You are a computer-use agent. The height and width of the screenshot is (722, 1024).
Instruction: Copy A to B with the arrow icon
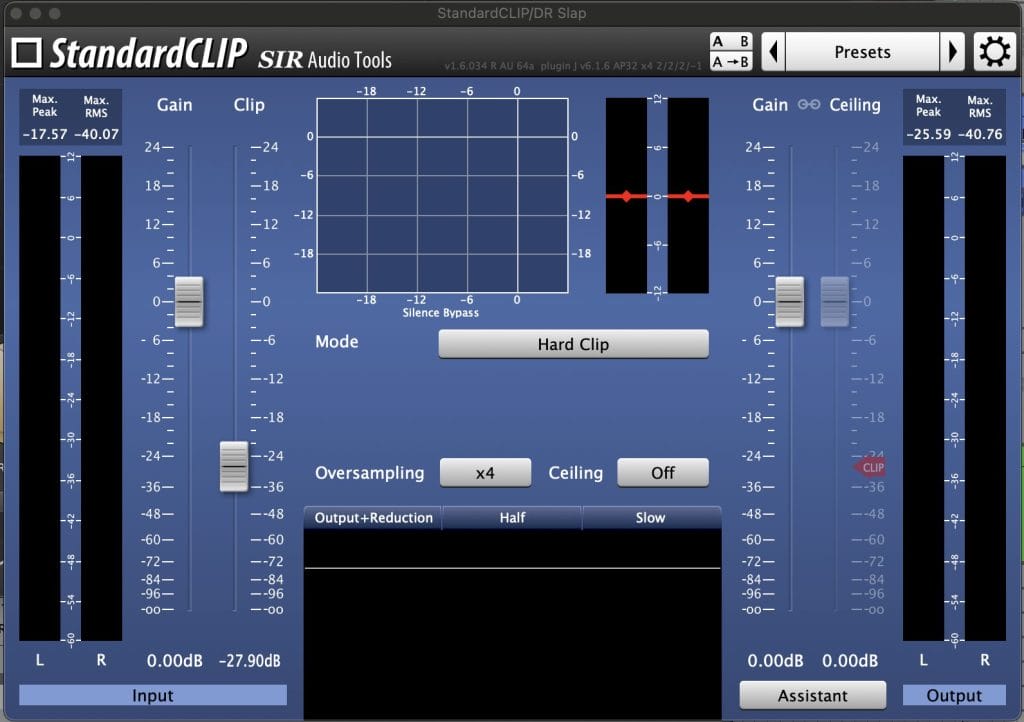click(731, 62)
